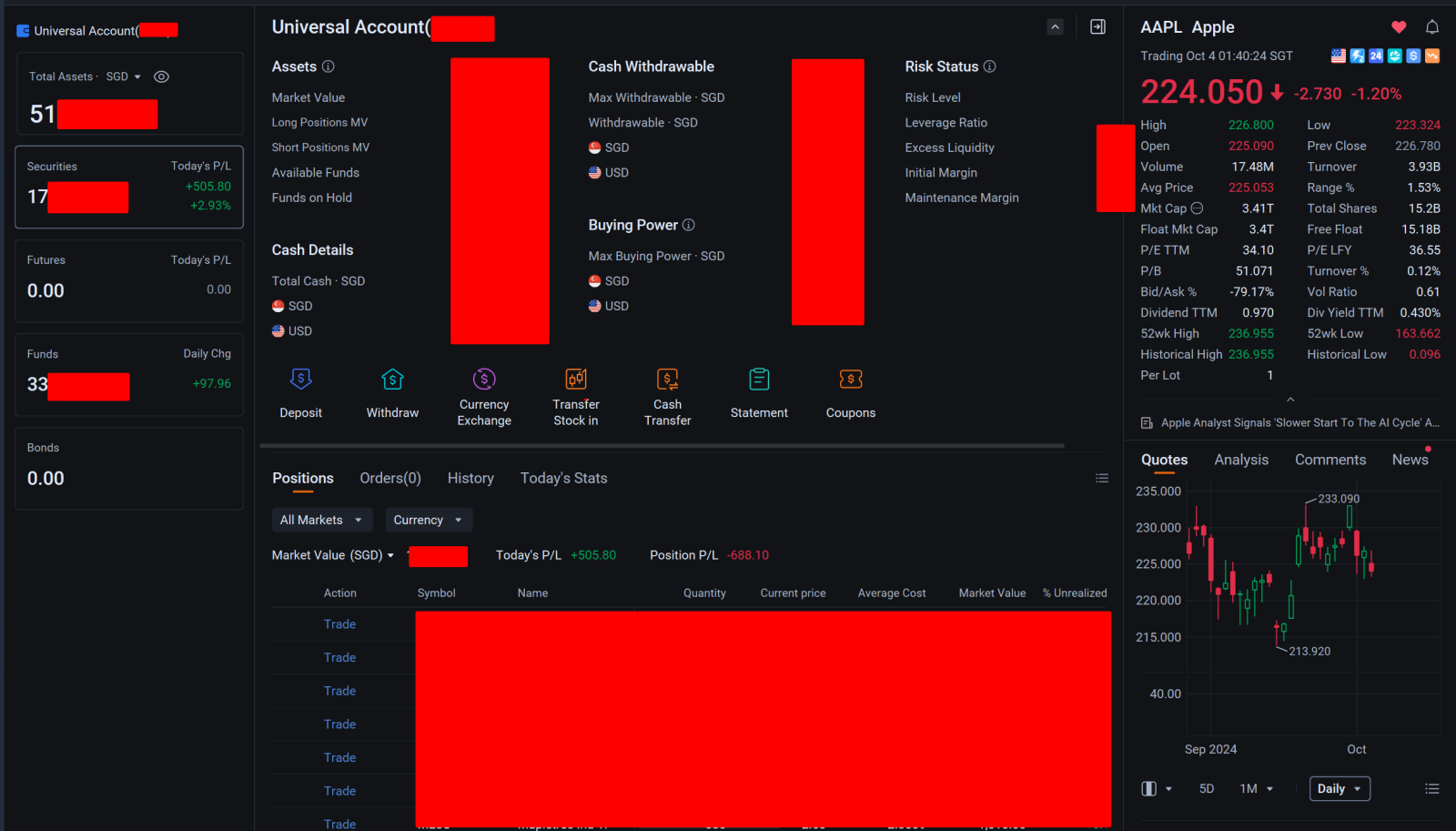The height and width of the screenshot is (831, 1456).
Task: Dock the panel using the arrow sidebar icon
Action: click(x=1098, y=27)
